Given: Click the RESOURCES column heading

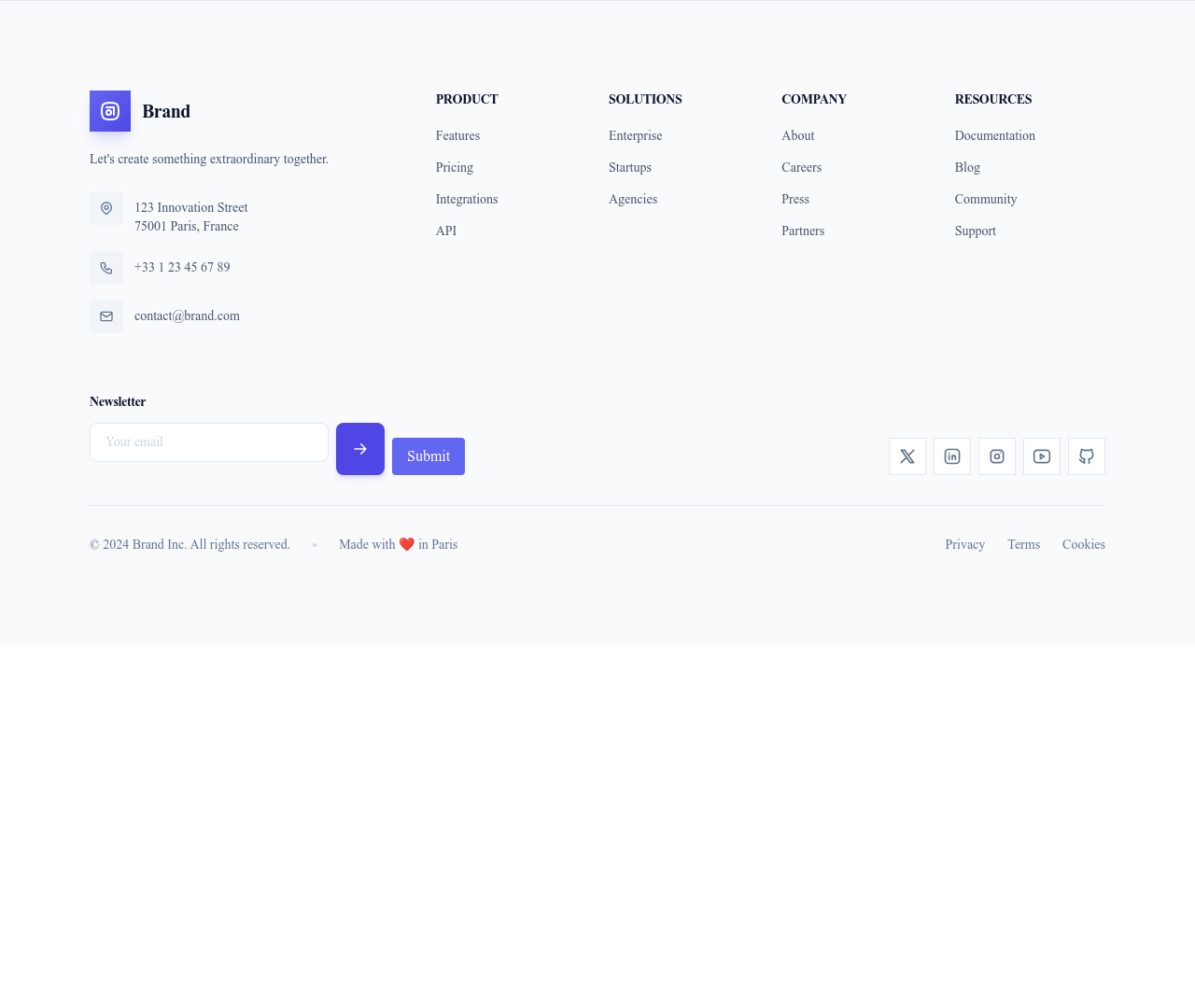Looking at the screenshot, I should point(993,99).
